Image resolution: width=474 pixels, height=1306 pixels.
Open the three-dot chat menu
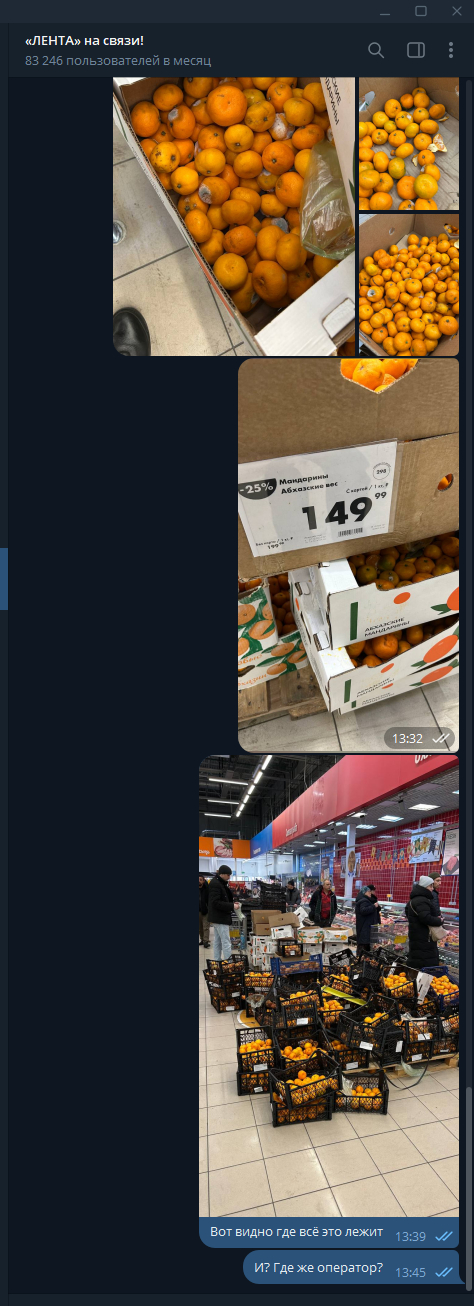pos(452,50)
